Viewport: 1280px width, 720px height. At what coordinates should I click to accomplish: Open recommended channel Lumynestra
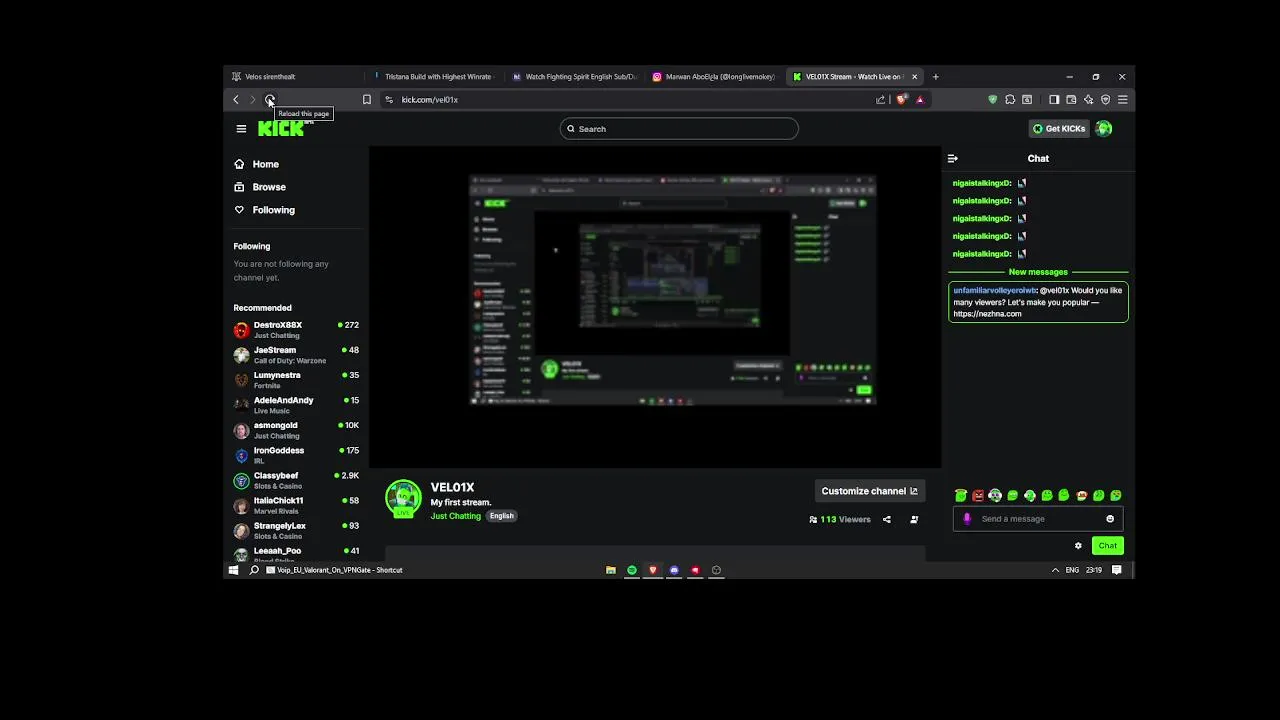click(296, 380)
